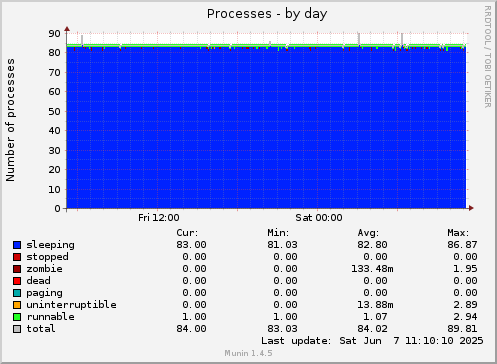497x364 pixels.
Task: Click the 'Last update' timestamp line
Action: click(372, 341)
